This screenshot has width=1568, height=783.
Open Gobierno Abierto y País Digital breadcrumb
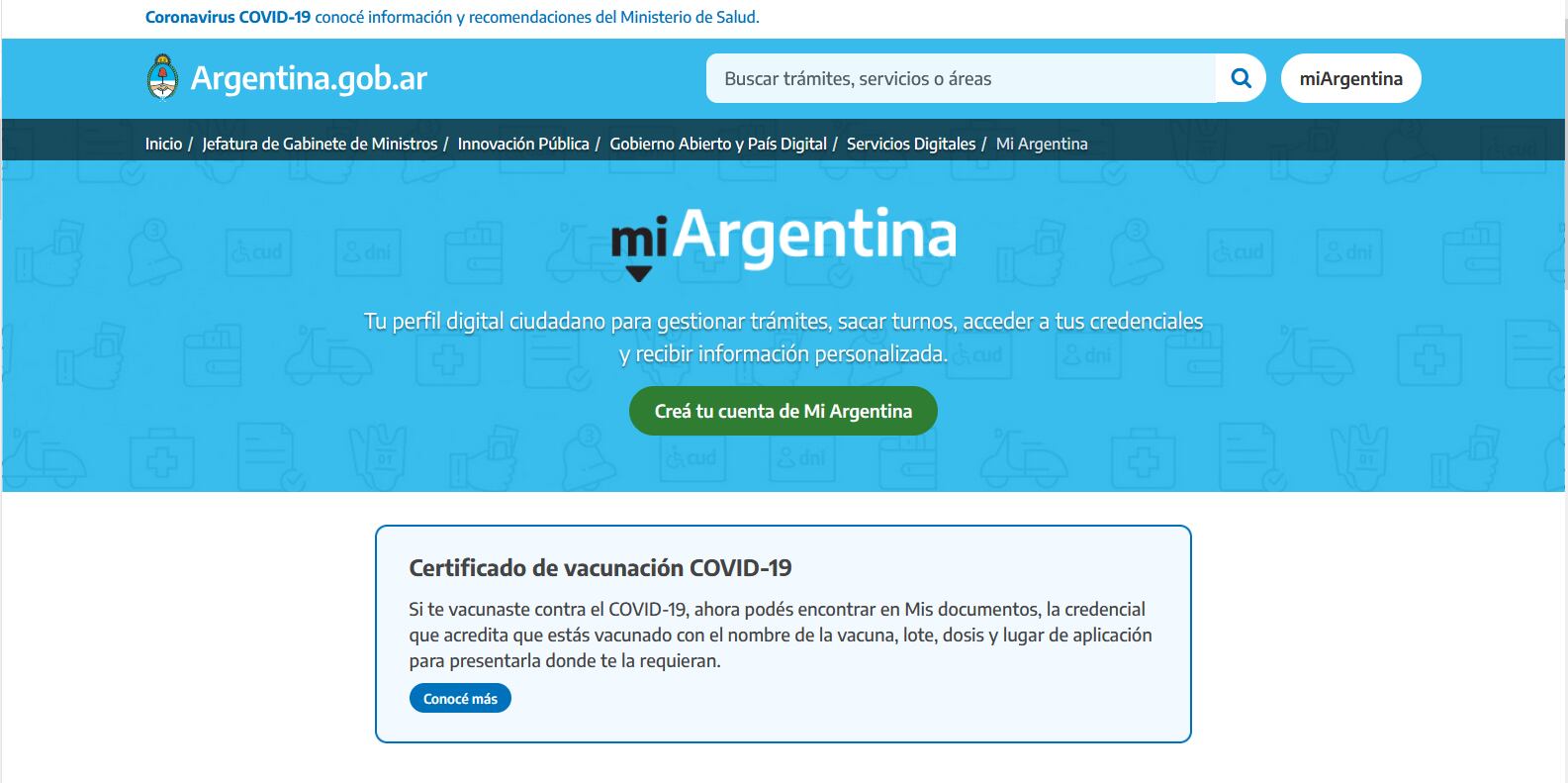[718, 144]
